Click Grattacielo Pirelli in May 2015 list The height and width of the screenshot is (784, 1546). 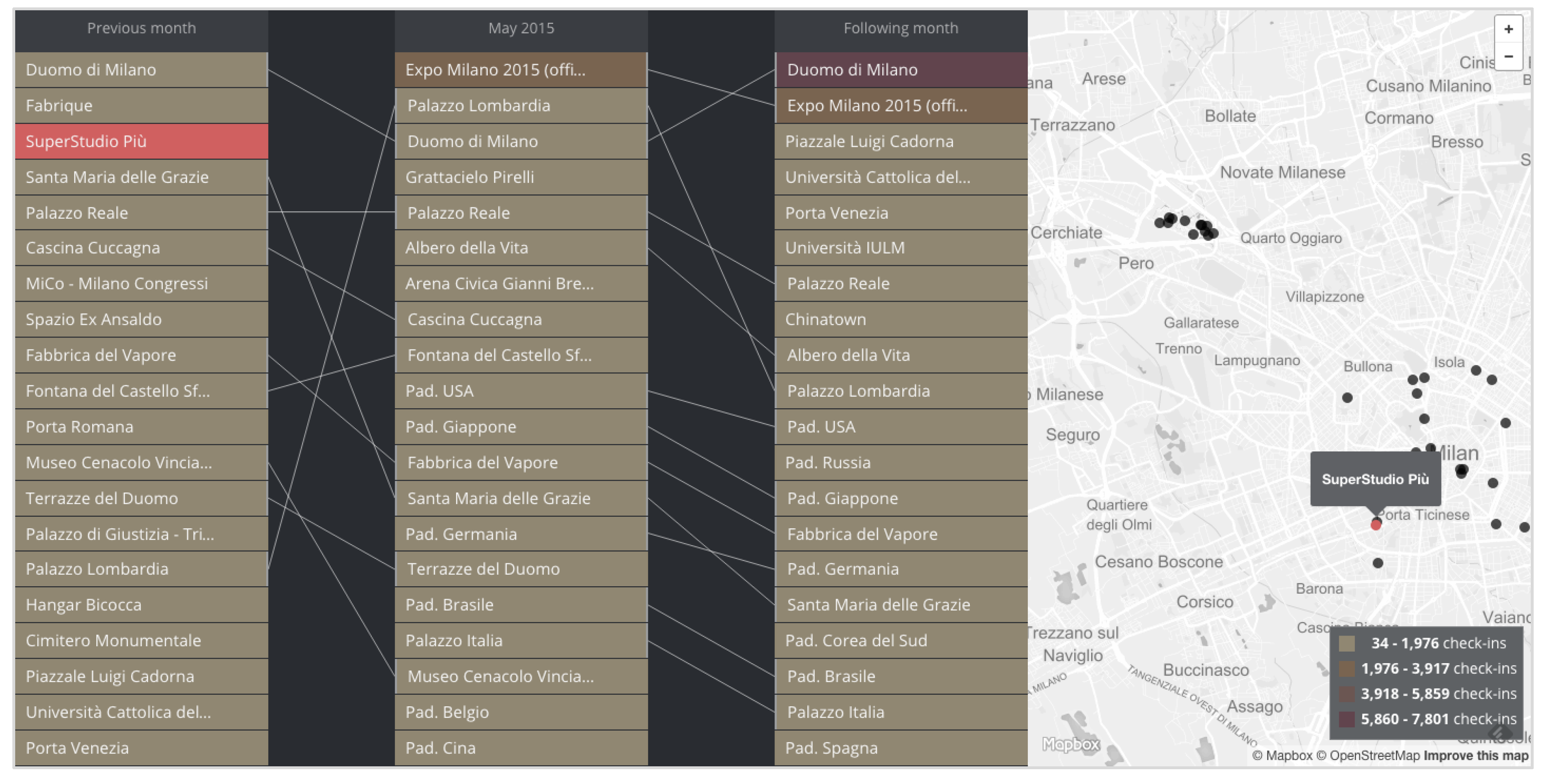pyautogui.click(x=520, y=177)
